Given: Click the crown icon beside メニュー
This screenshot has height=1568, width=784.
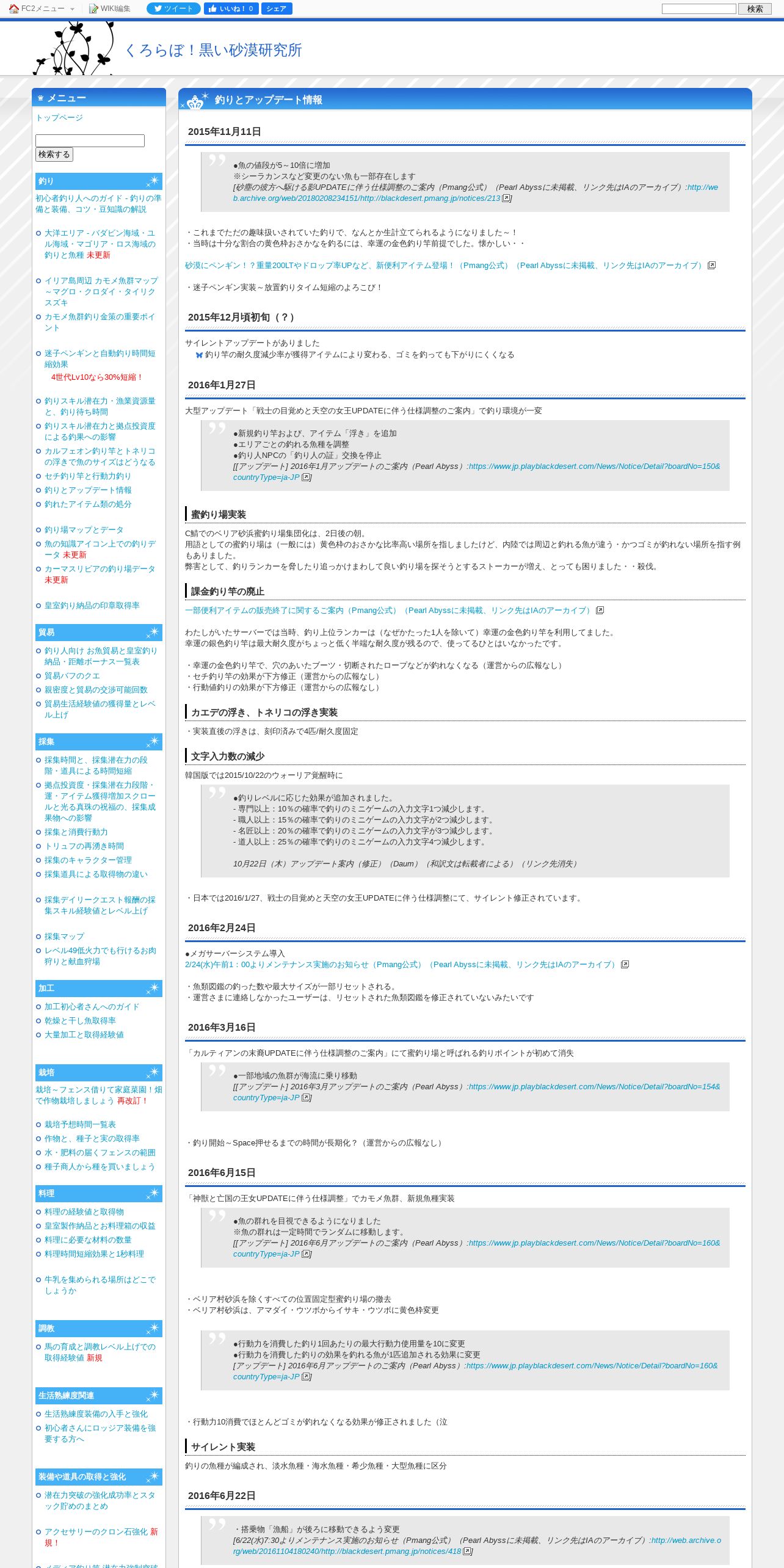Looking at the screenshot, I should (x=40, y=98).
